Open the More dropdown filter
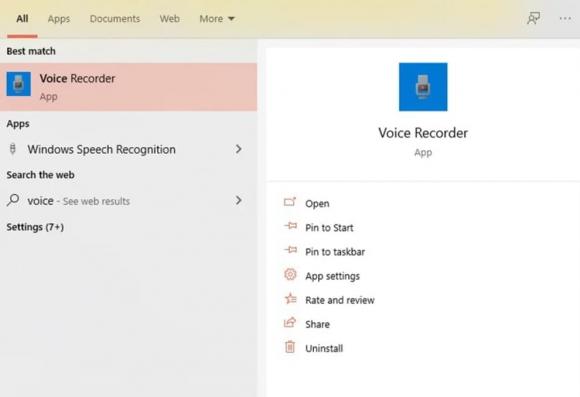Screen dimensions: 580x397 pos(217,18)
